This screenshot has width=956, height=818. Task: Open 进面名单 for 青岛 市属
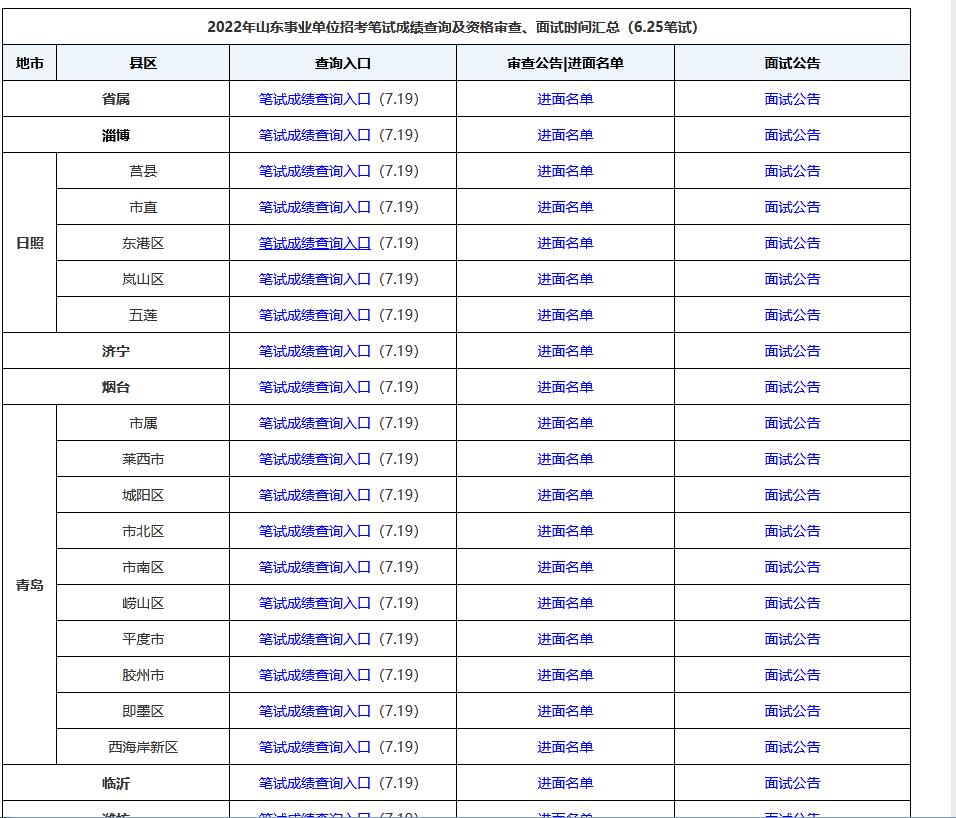(565, 422)
